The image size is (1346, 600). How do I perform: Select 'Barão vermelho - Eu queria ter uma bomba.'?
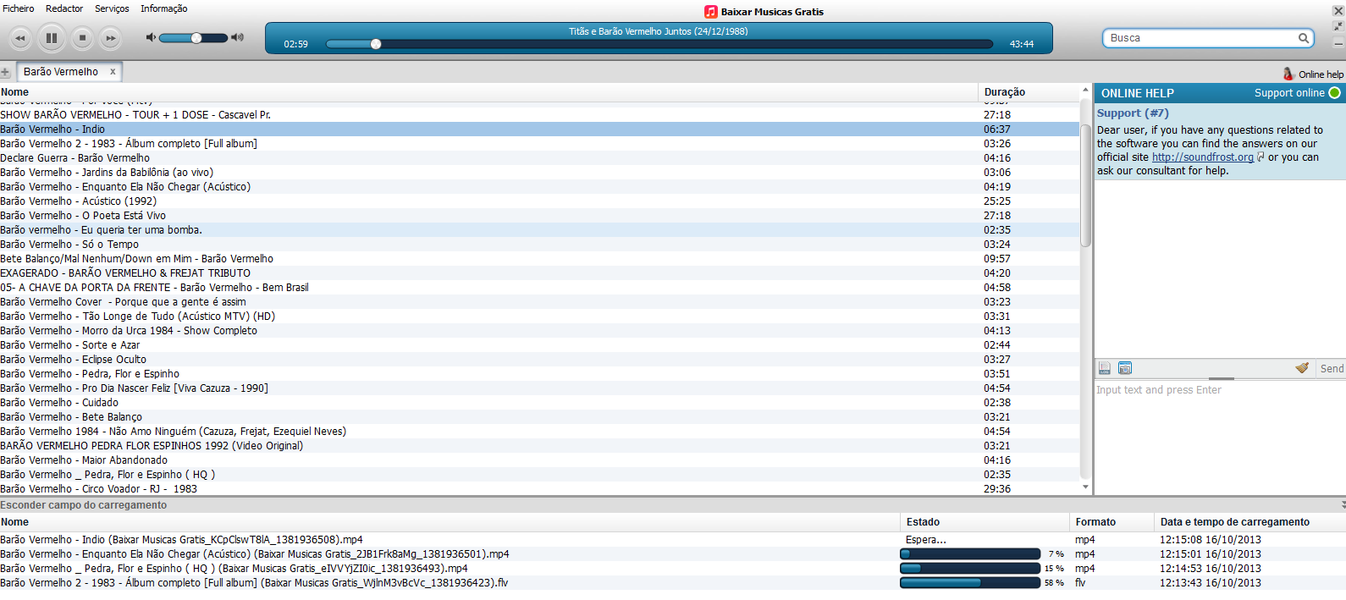tap(539, 230)
